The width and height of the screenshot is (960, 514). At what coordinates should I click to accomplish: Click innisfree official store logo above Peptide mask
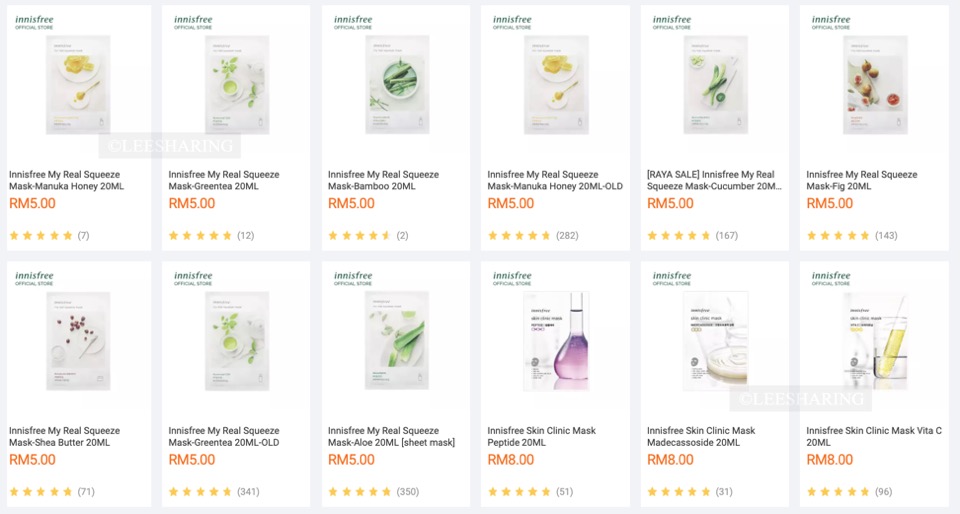tap(512, 278)
